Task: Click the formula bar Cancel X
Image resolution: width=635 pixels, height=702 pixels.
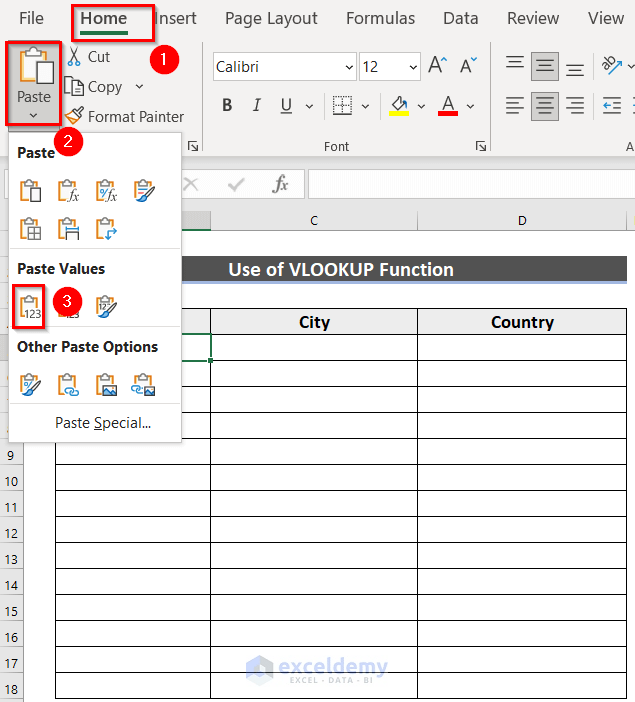Action: (191, 184)
